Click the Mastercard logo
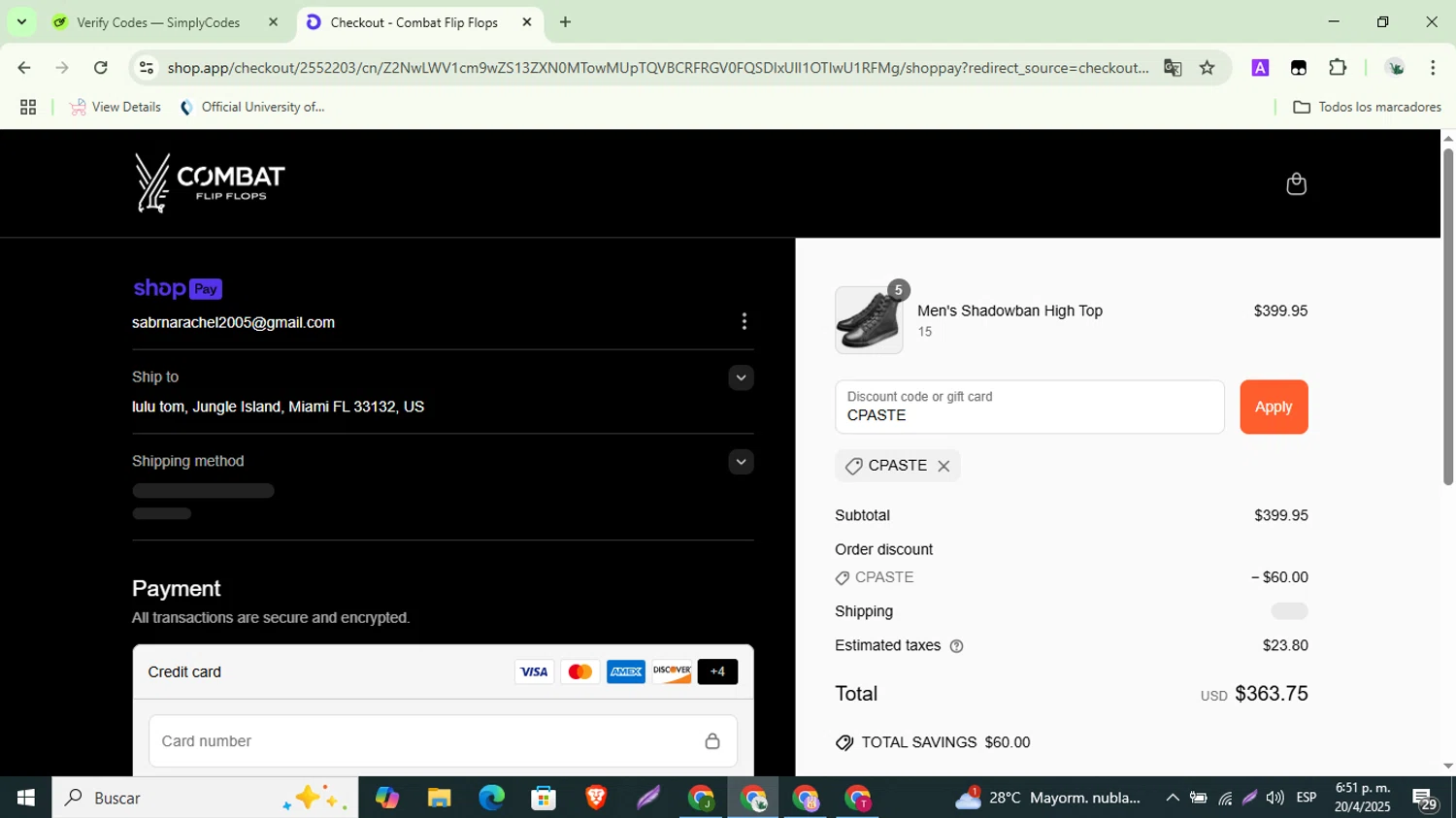This screenshot has width=1456, height=818. (x=579, y=671)
